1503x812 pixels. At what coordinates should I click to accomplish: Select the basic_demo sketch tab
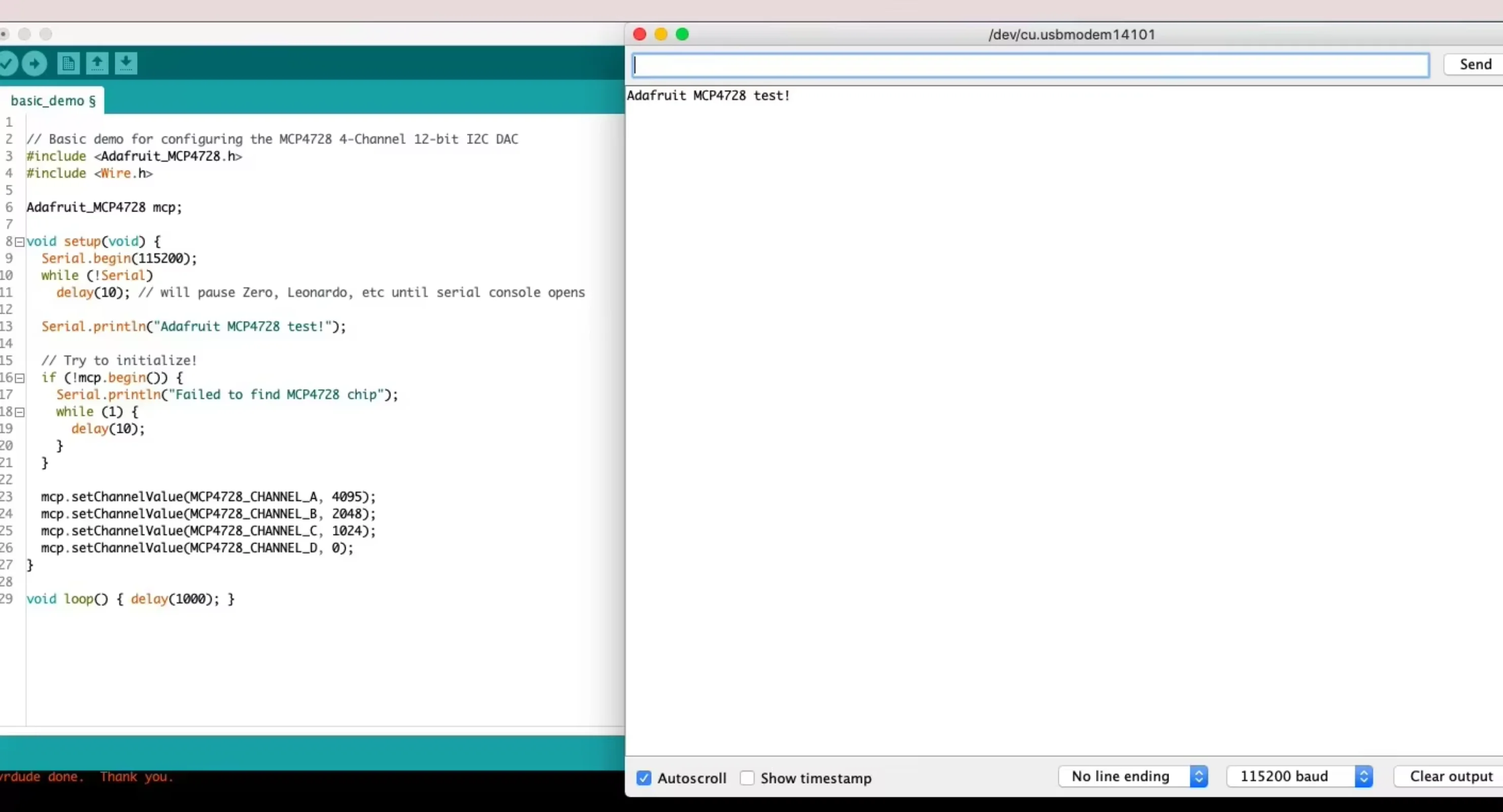(x=52, y=101)
